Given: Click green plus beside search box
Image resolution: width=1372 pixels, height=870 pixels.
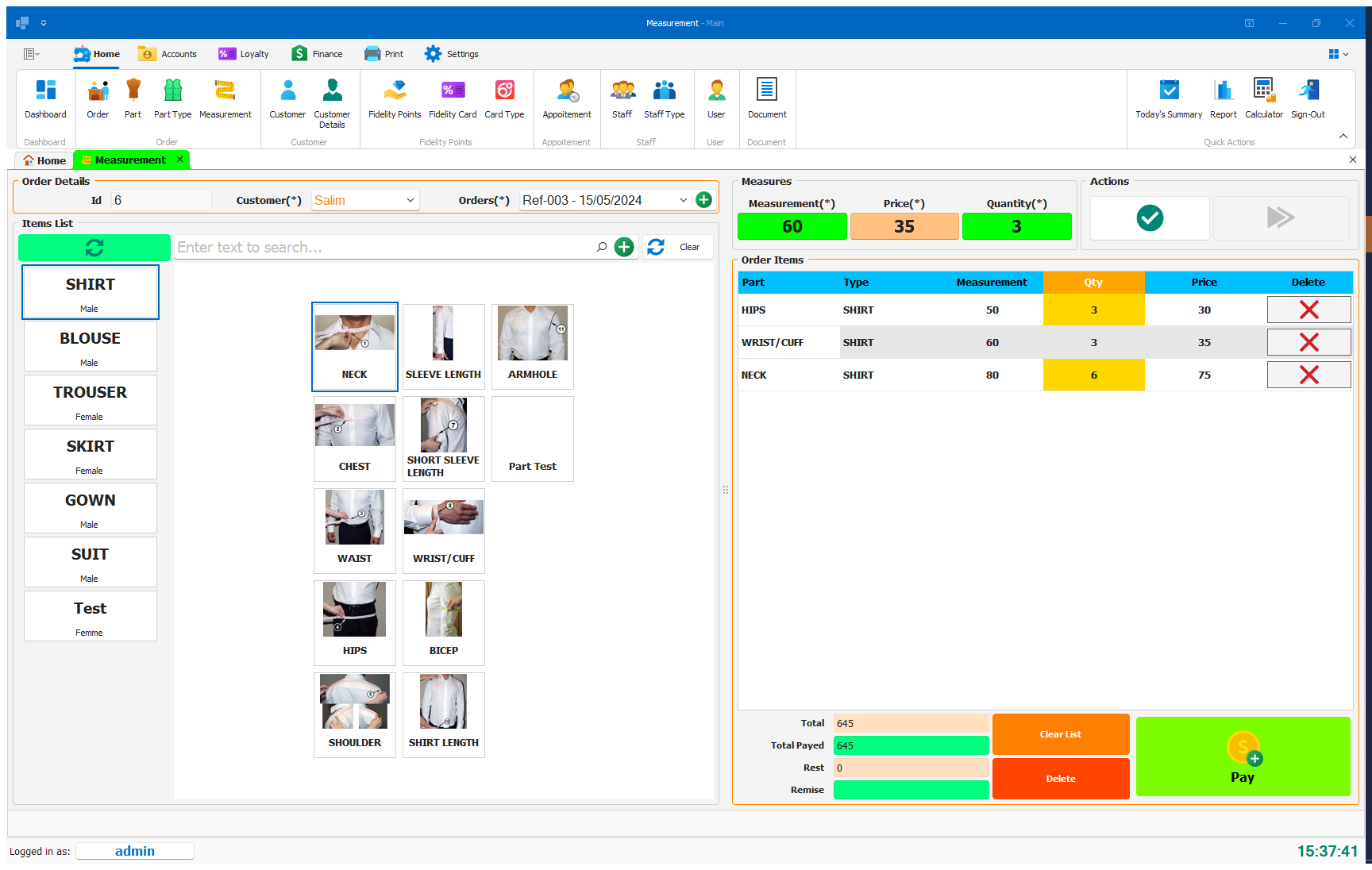Looking at the screenshot, I should click(x=624, y=247).
